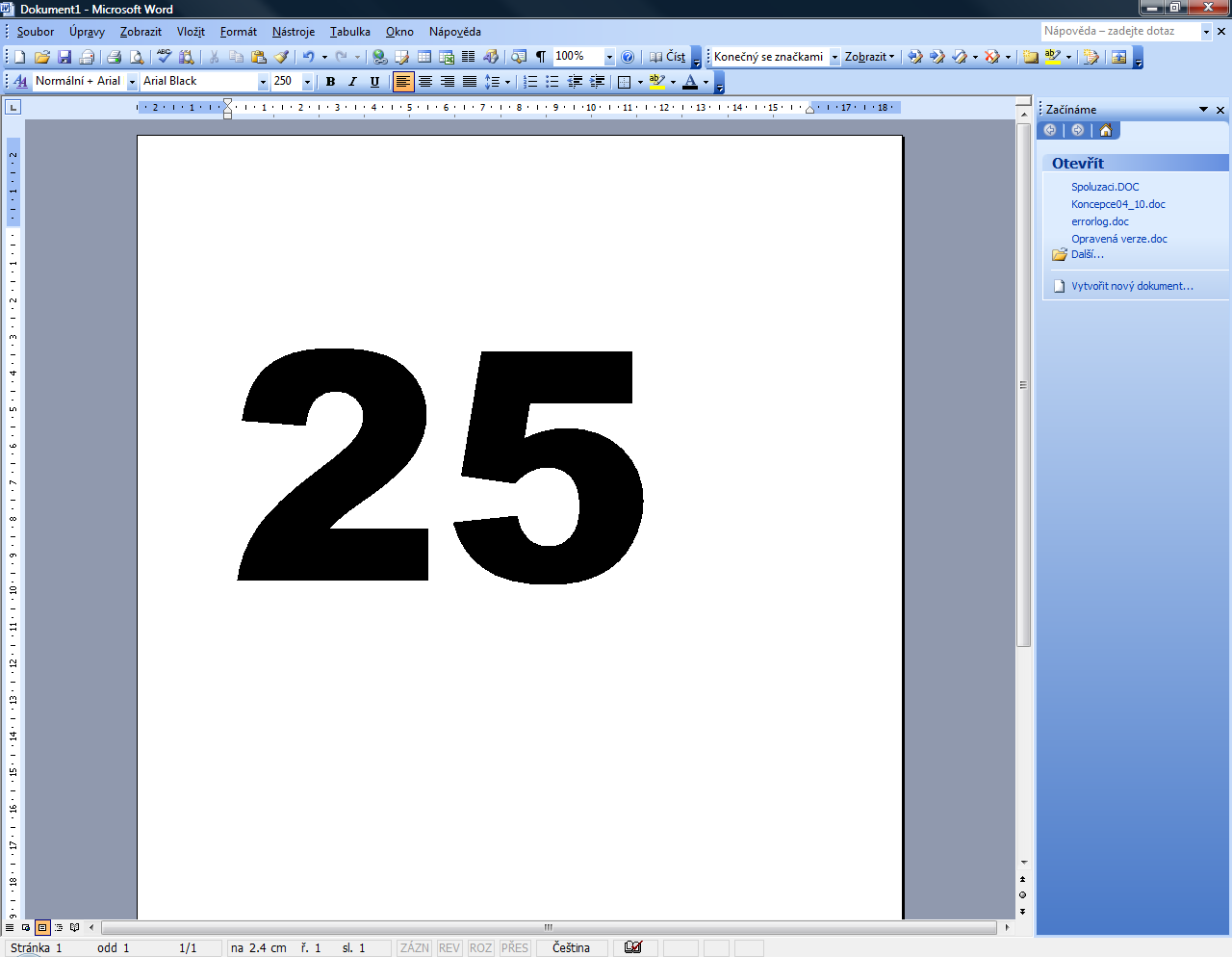Open the recent file Spoluzaci.DOC

1105,187
